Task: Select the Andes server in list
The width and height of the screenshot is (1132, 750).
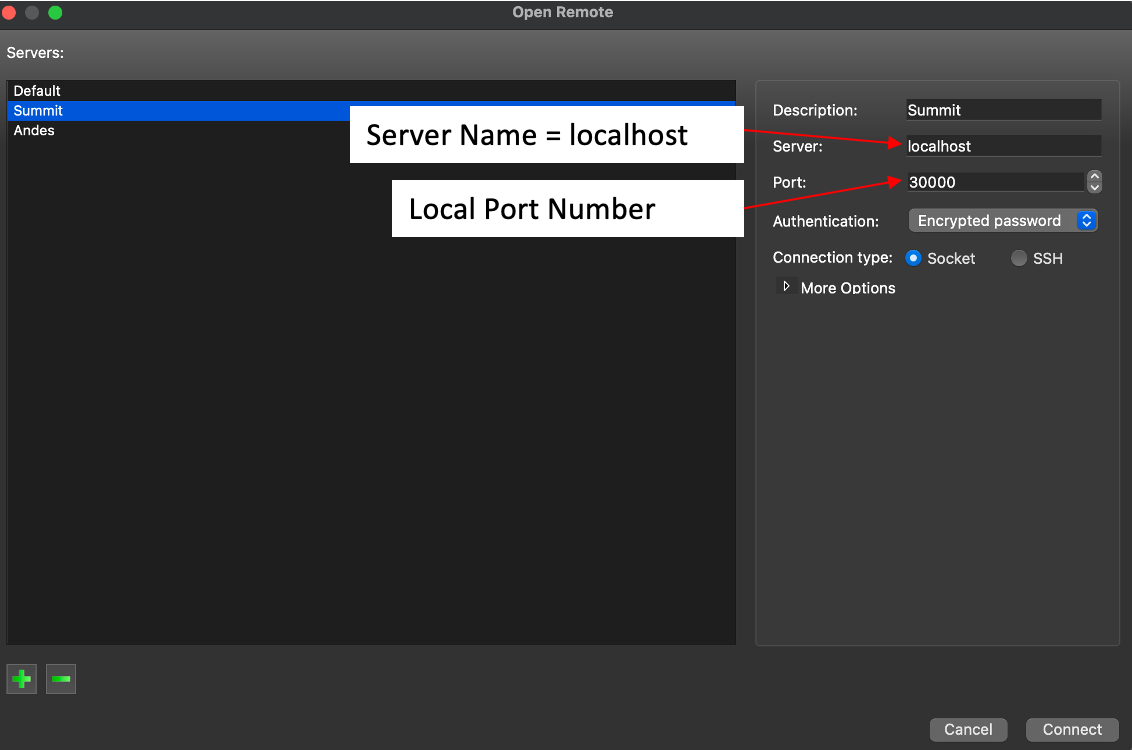Action: (34, 131)
